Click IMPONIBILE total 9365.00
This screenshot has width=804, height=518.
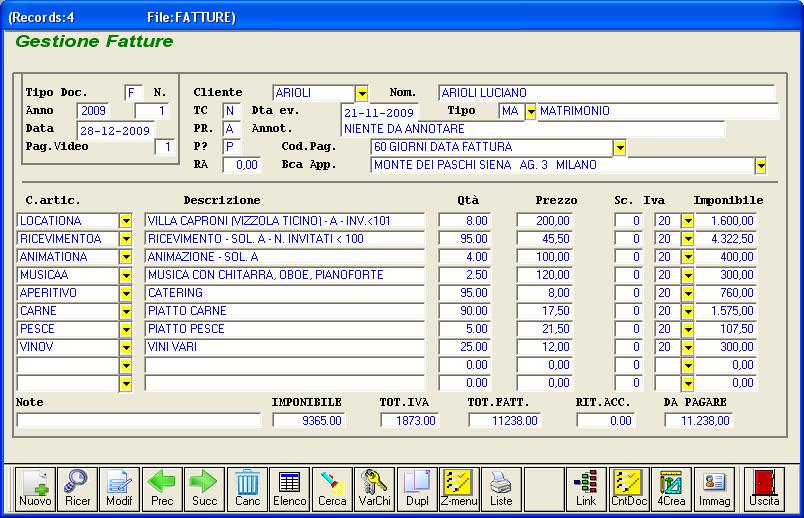point(309,421)
